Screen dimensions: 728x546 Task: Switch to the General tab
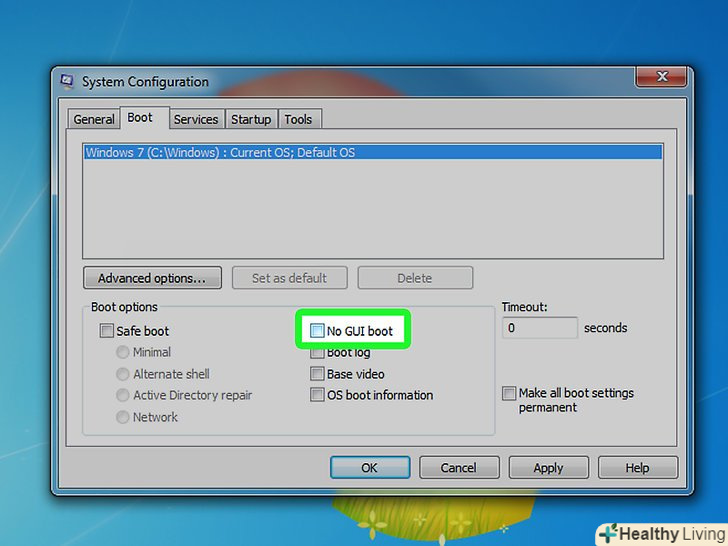94,119
